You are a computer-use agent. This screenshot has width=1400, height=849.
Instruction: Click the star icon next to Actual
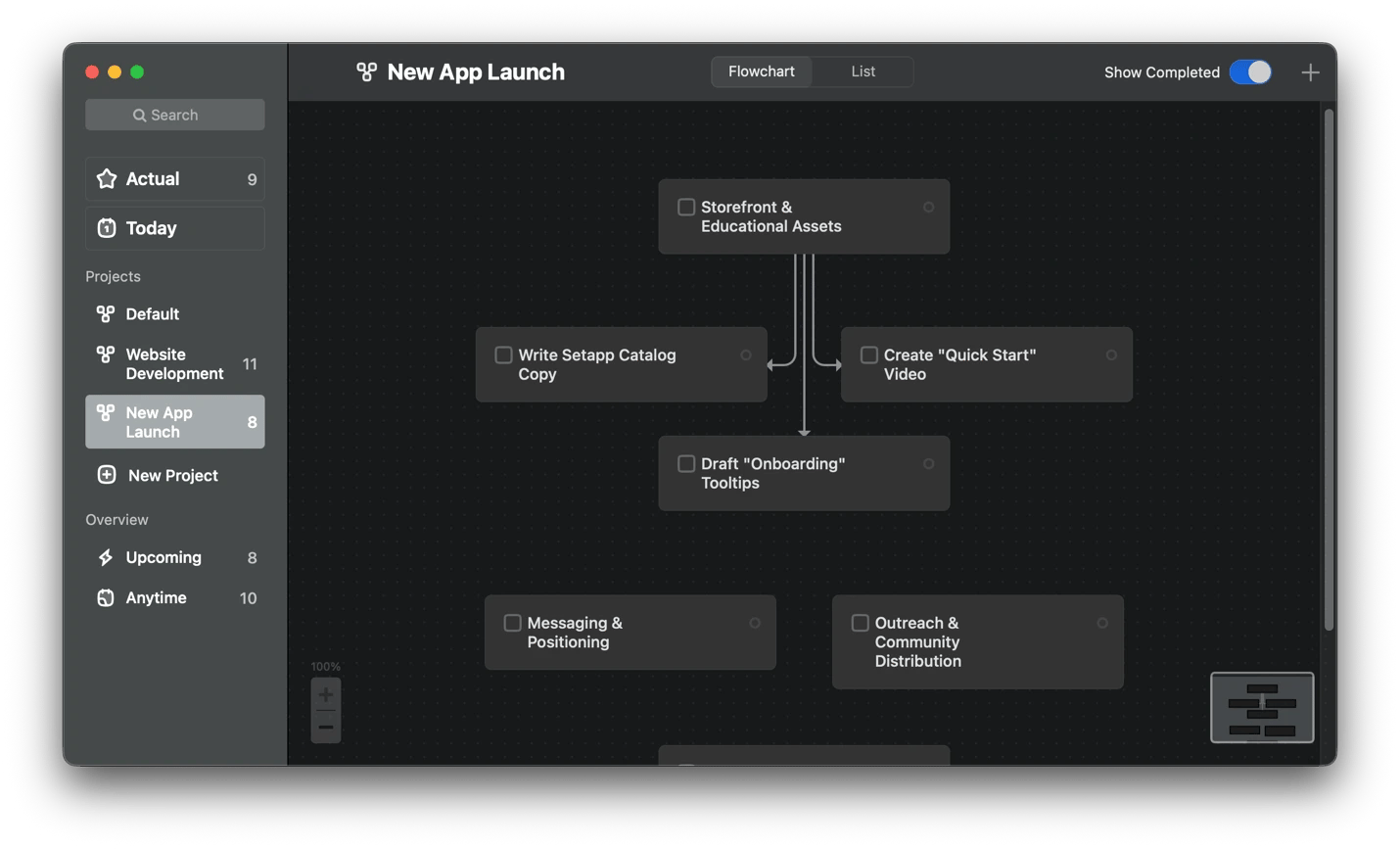pyautogui.click(x=107, y=178)
